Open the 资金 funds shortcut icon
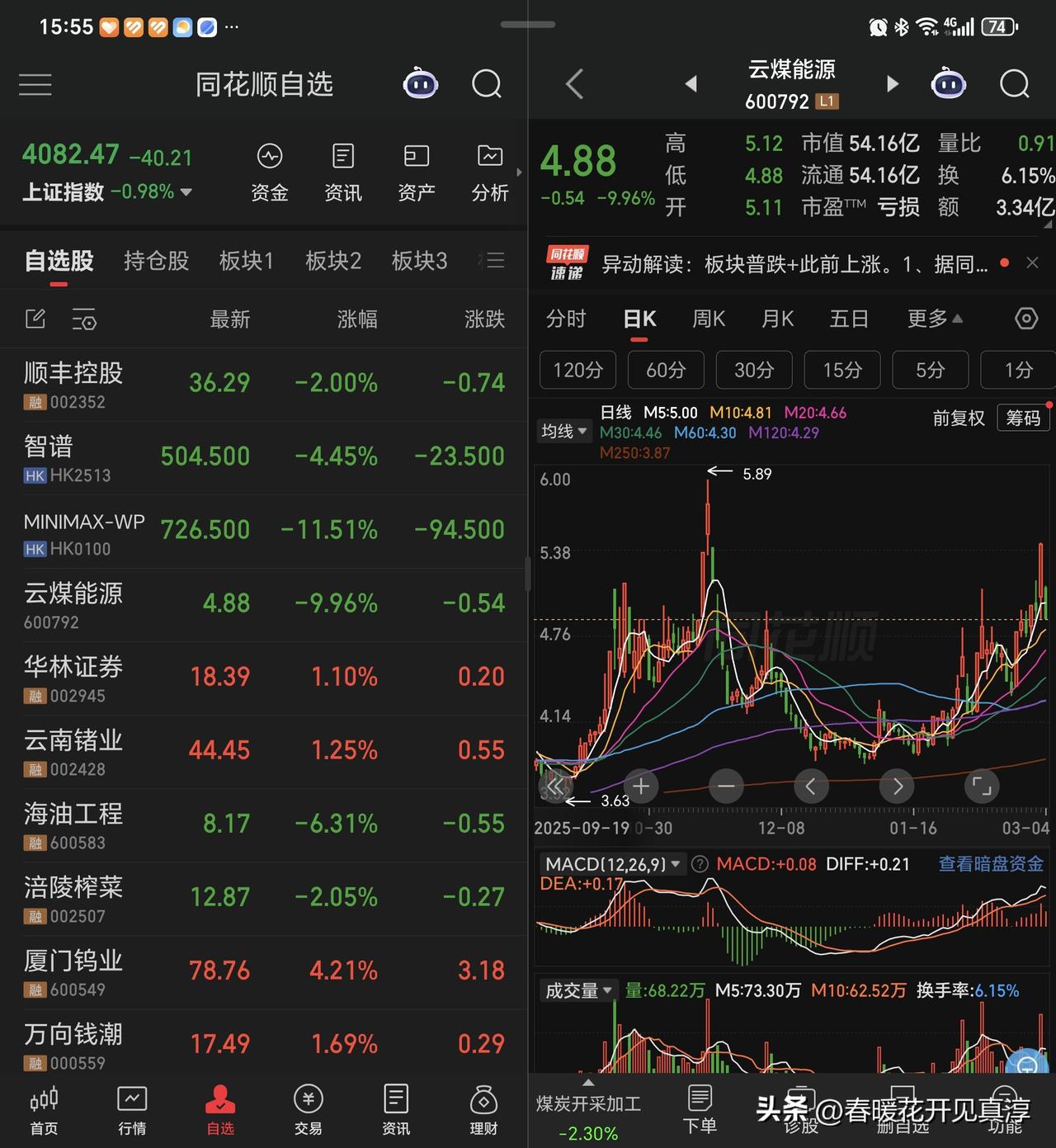The height and width of the screenshot is (1148, 1056). click(270, 173)
